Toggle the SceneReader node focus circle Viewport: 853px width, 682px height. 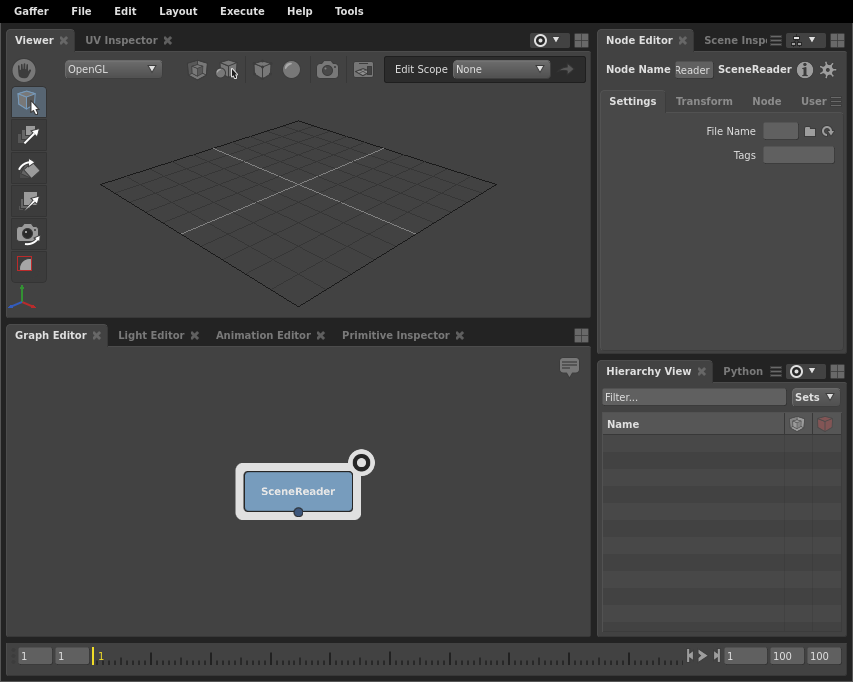pos(361,463)
